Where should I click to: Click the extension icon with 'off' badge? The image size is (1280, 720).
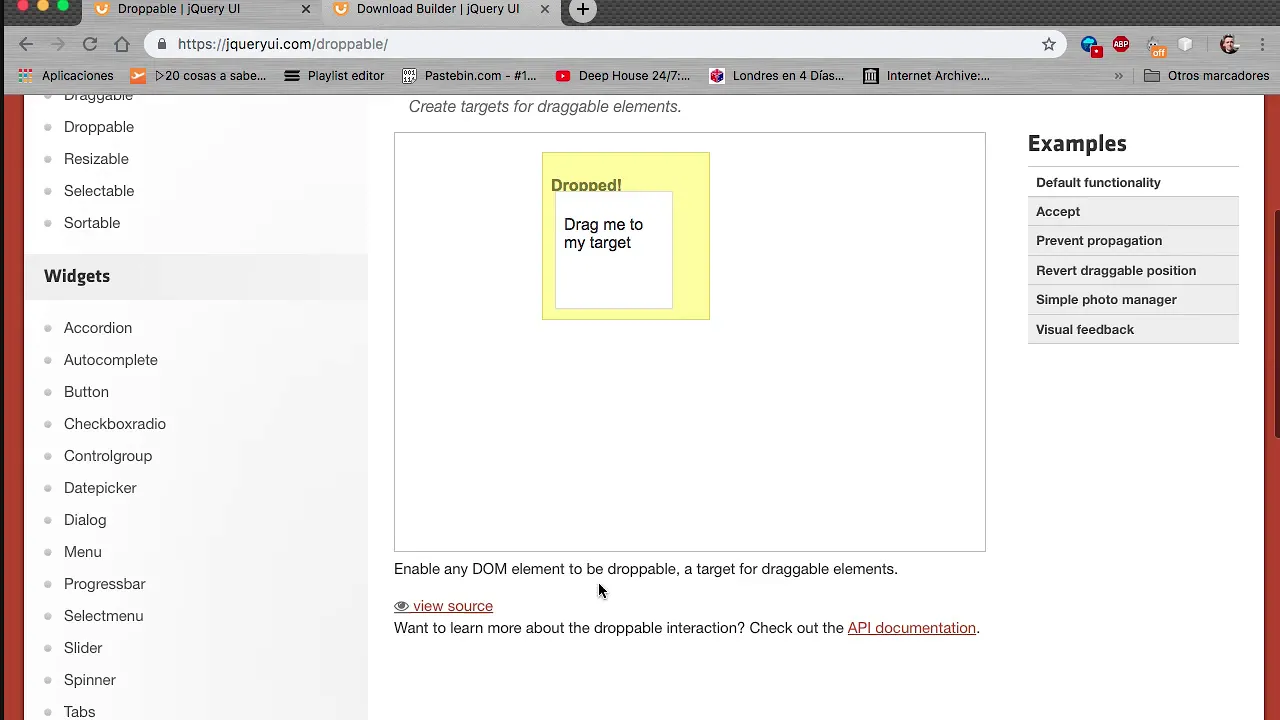(1155, 46)
